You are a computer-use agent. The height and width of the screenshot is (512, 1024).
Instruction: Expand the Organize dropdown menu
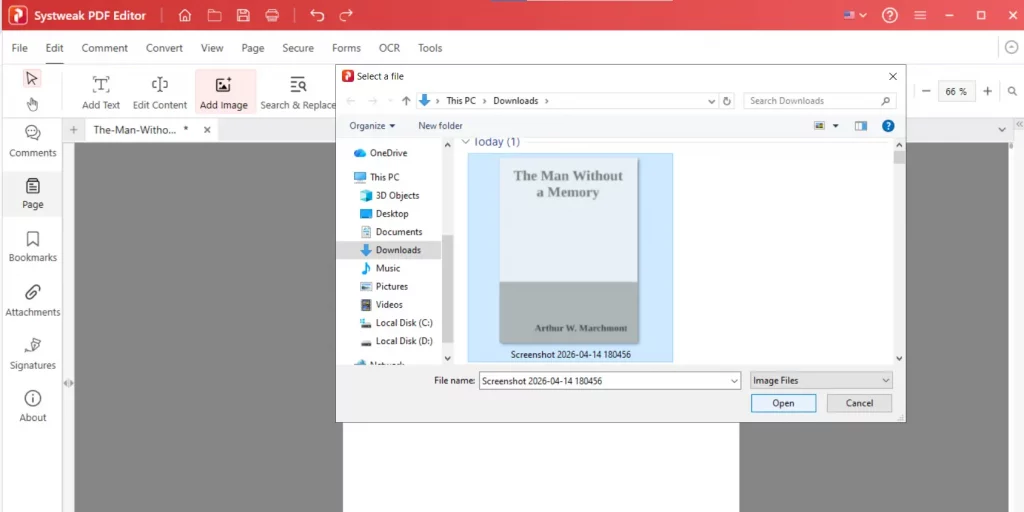[372, 126]
